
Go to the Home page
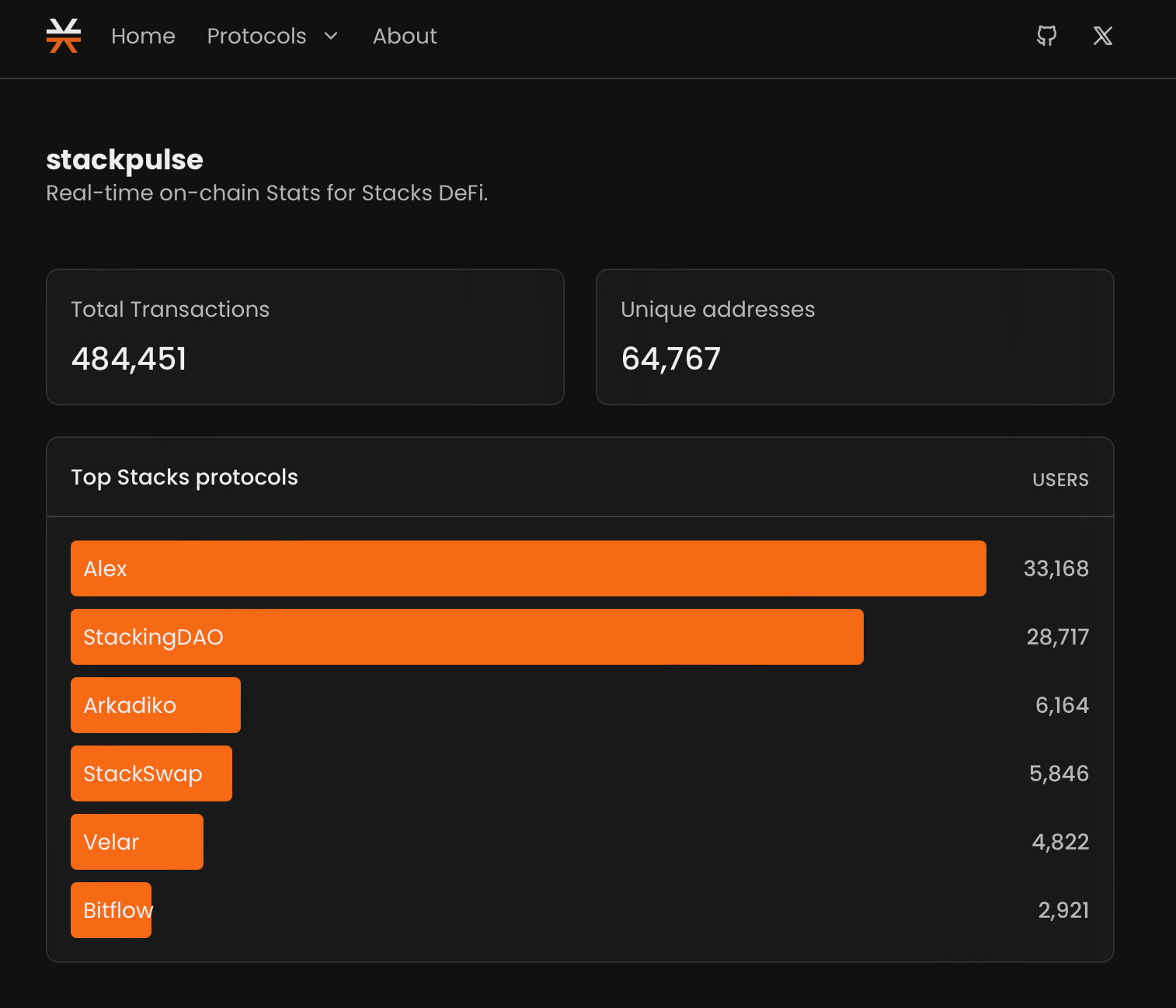143,36
